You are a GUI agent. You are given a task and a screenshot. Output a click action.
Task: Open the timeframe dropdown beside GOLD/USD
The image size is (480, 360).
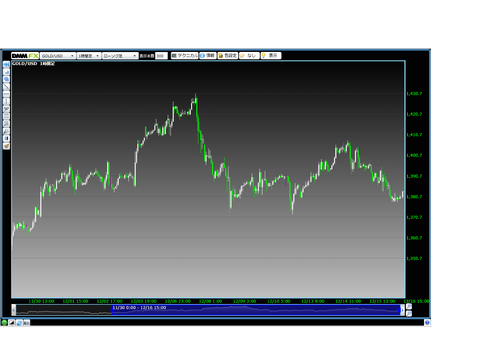pos(89,56)
